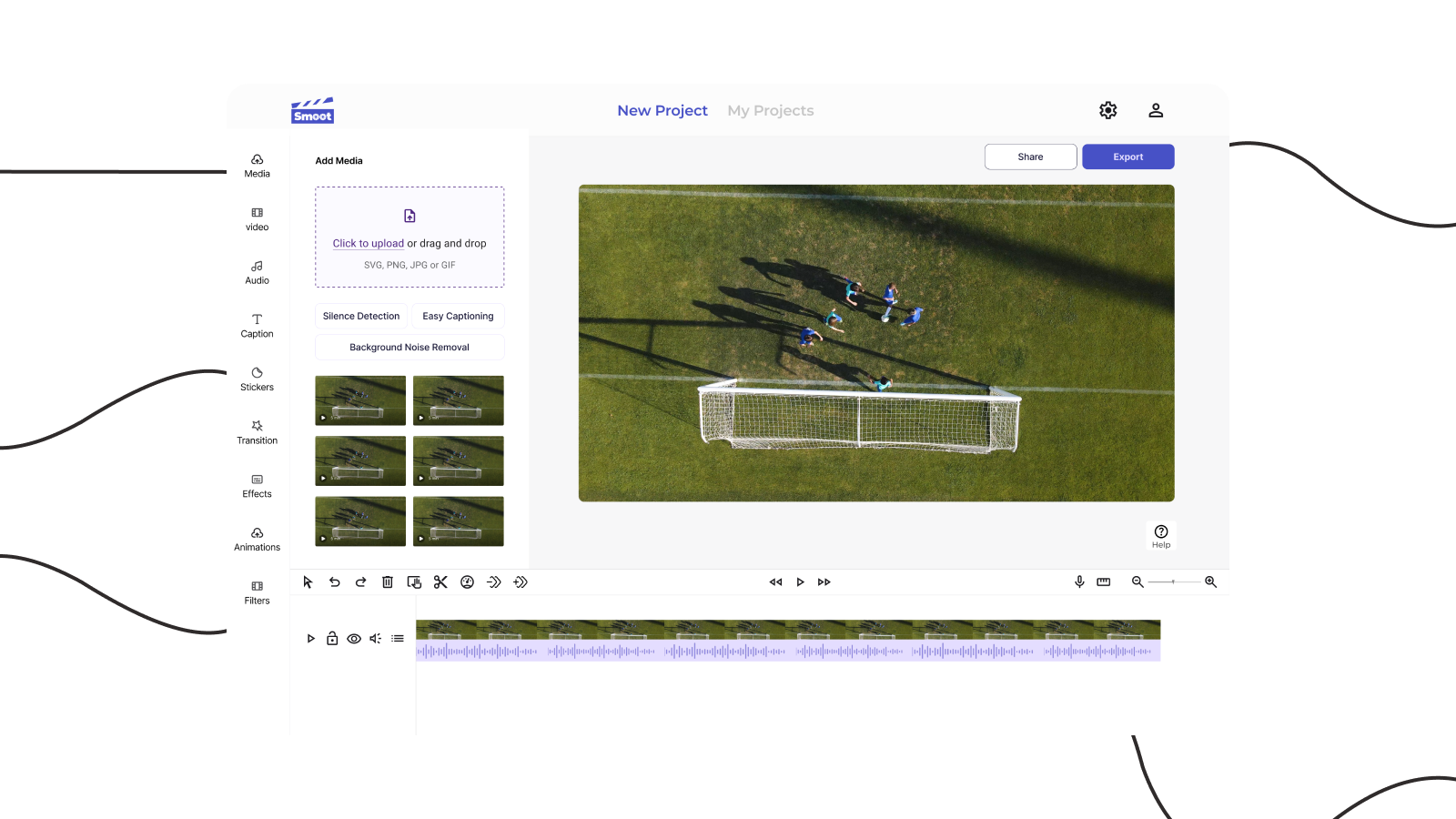Switch to the New Project tab

click(x=662, y=110)
